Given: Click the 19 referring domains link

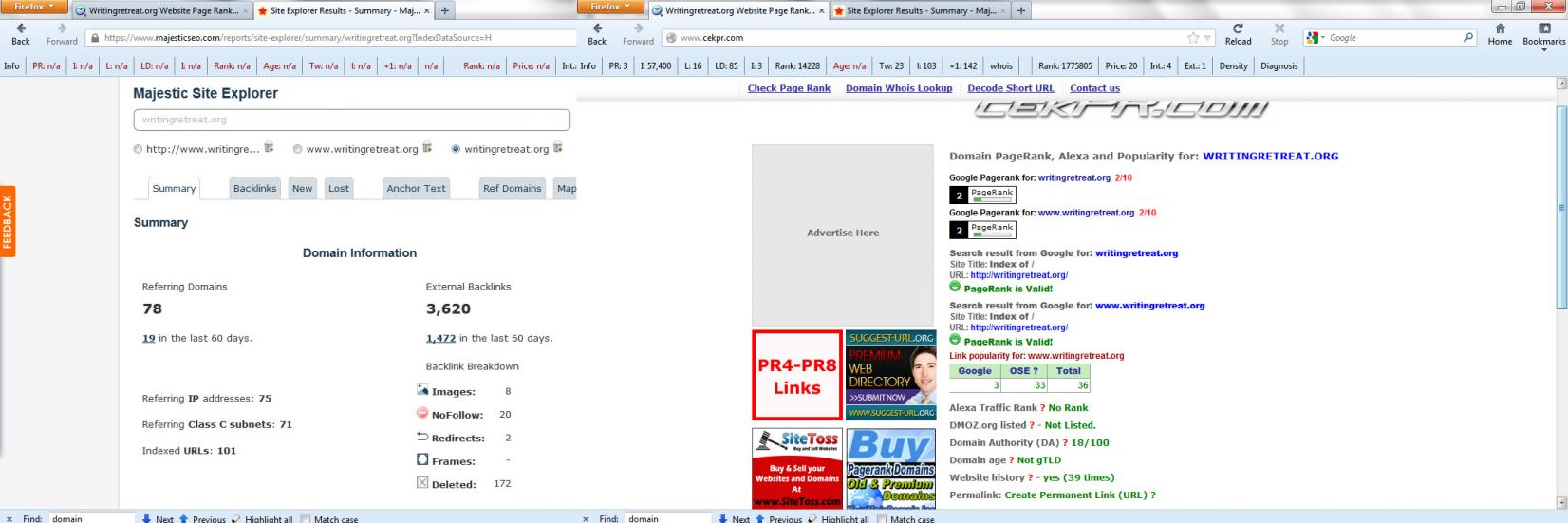Looking at the screenshot, I should [x=148, y=338].
